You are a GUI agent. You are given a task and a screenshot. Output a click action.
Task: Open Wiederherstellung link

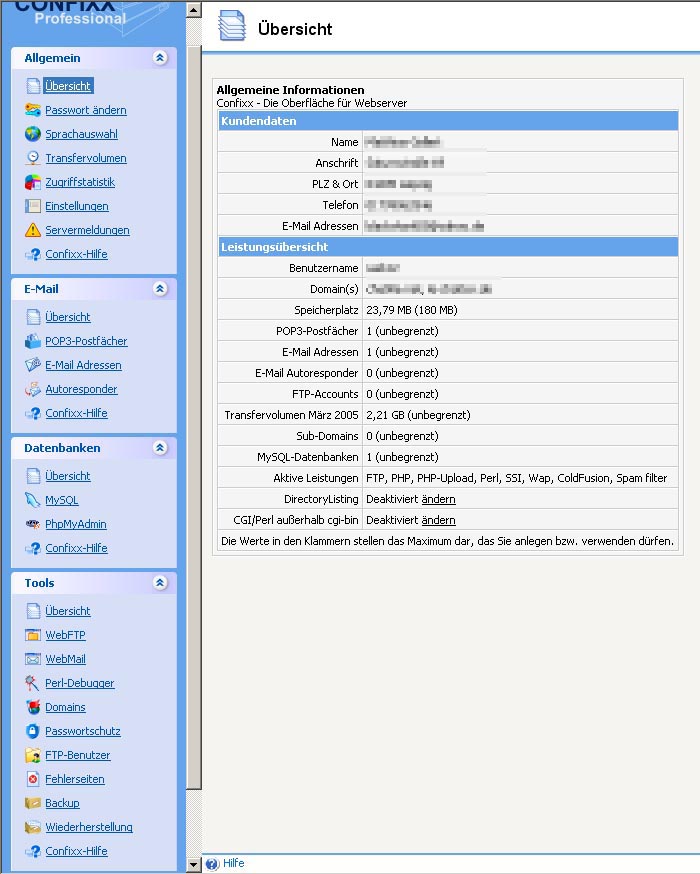tap(89, 827)
